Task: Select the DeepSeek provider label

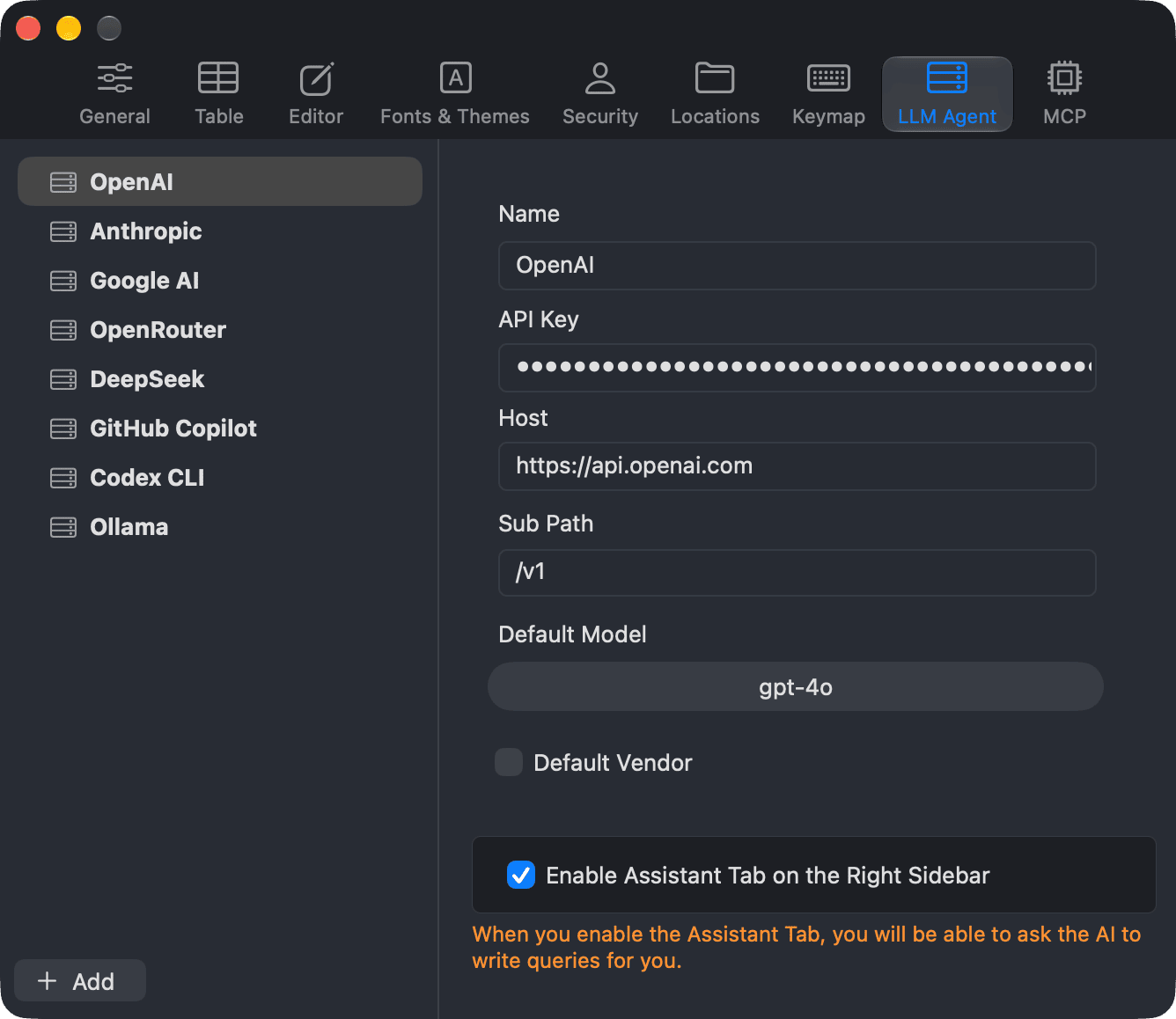Action: click(147, 379)
